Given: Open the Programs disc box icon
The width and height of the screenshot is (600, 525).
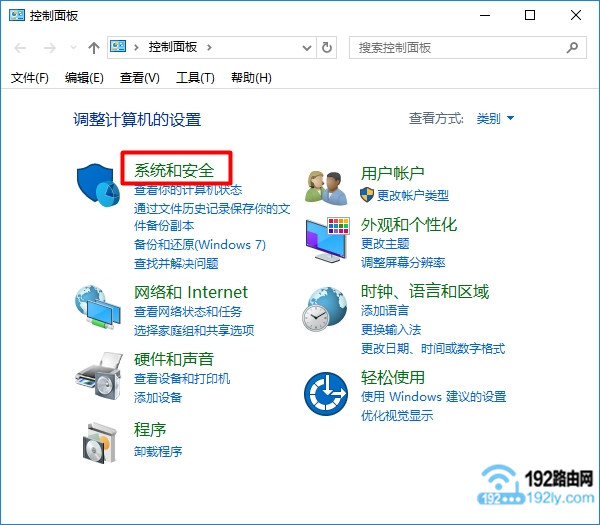Looking at the screenshot, I should point(100,443).
